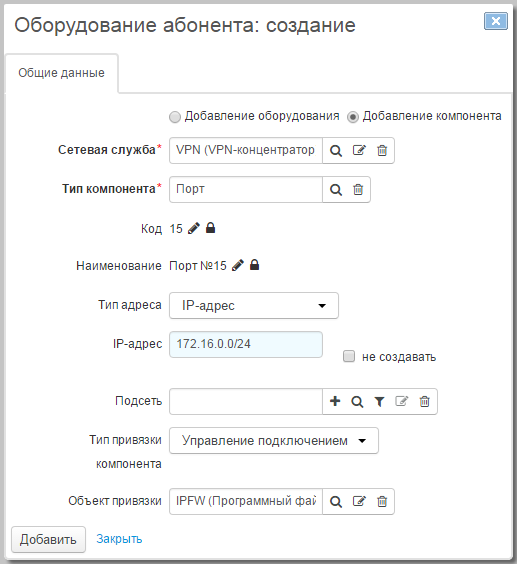The image size is (517, 564).
Task: Clear the Подсеть field with trash icon
Action: click(x=424, y=401)
